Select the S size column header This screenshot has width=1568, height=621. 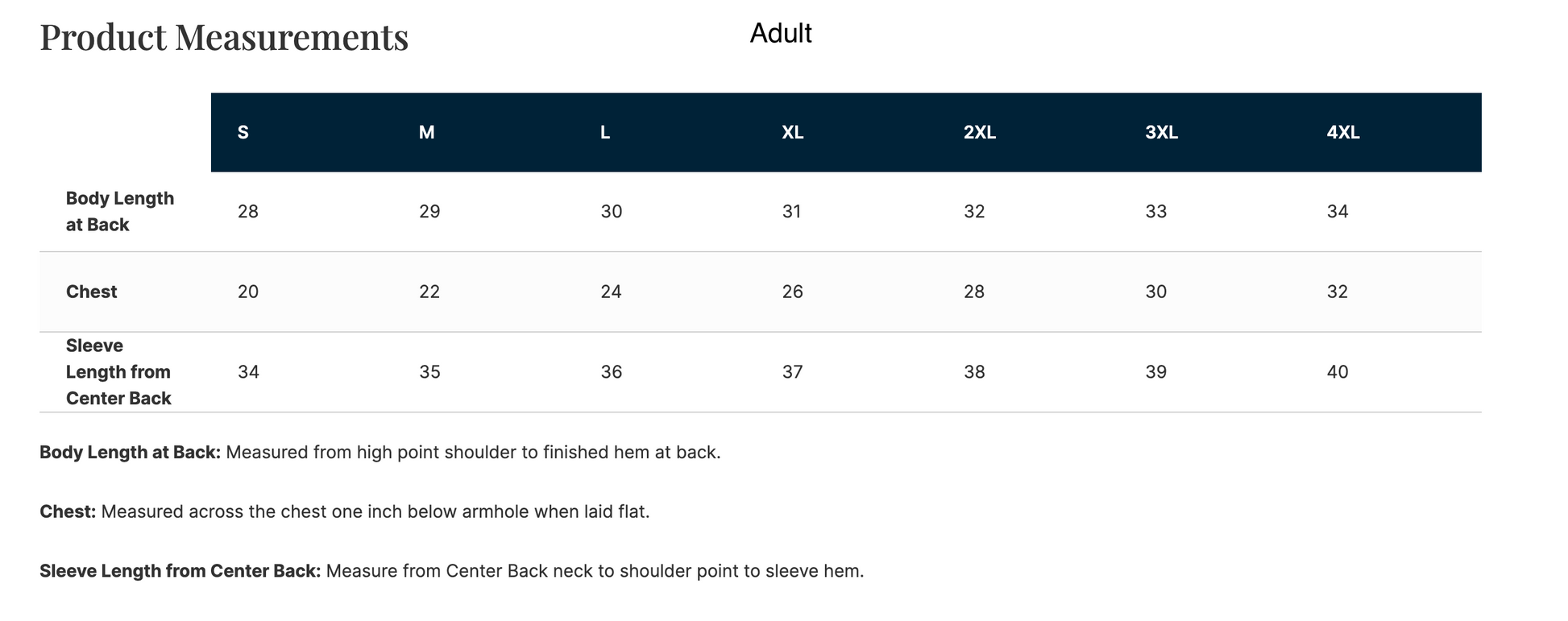(x=243, y=133)
